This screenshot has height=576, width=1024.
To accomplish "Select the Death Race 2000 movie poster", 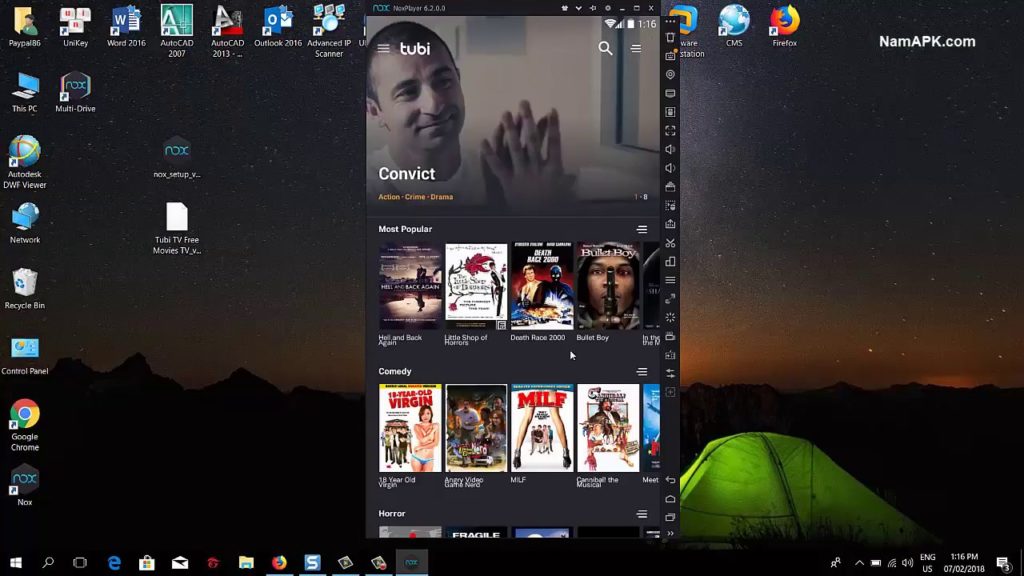I will pos(541,286).
